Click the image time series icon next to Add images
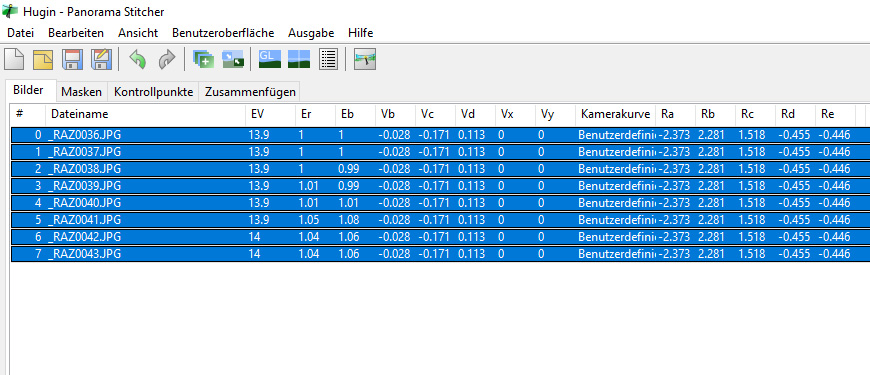The width and height of the screenshot is (870, 375). click(233, 59)
